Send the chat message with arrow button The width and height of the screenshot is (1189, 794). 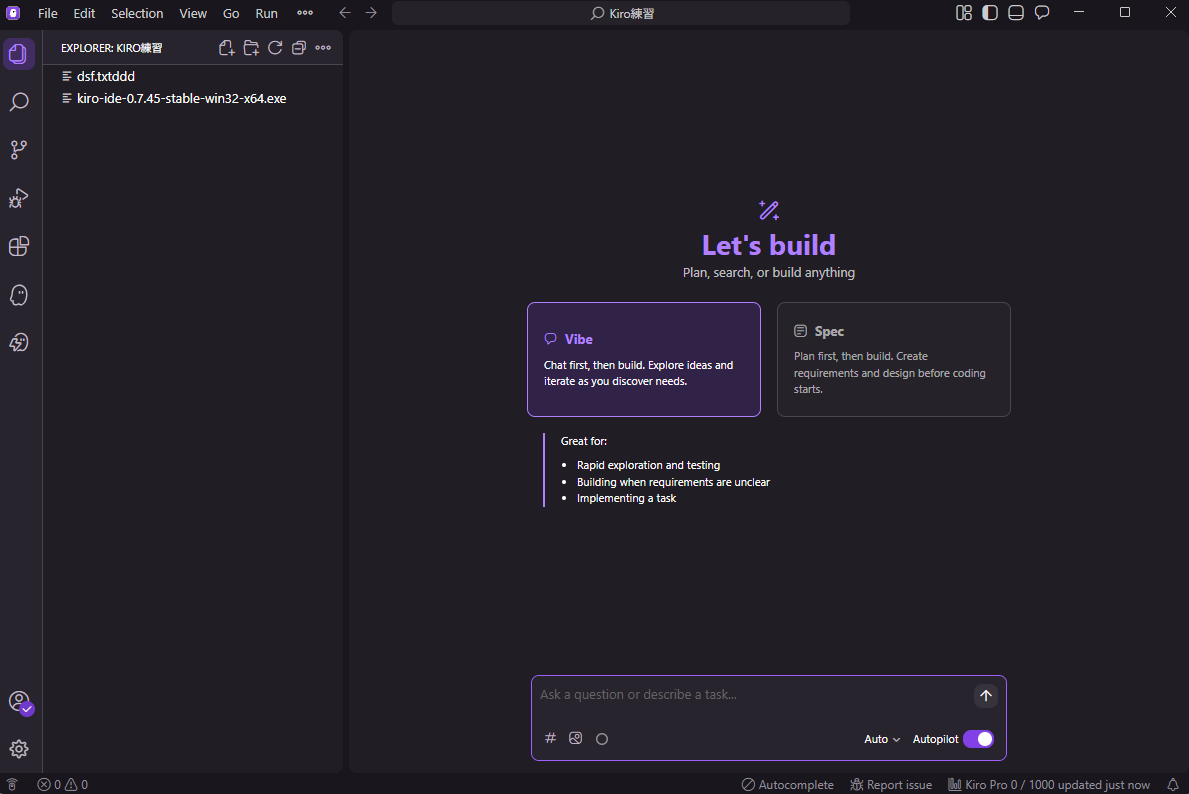[x=985, y=696]
